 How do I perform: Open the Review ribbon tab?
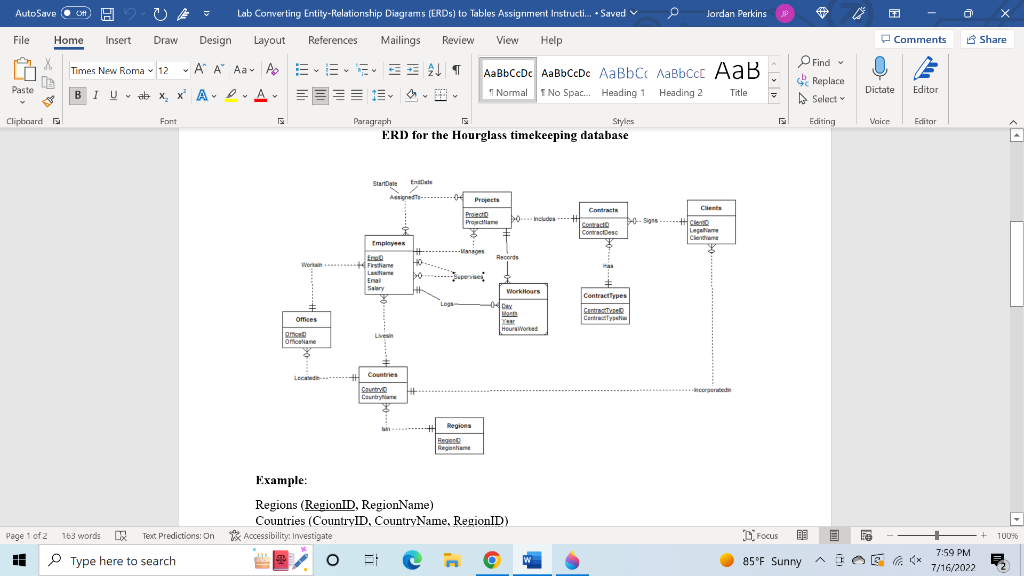point(458,40)
